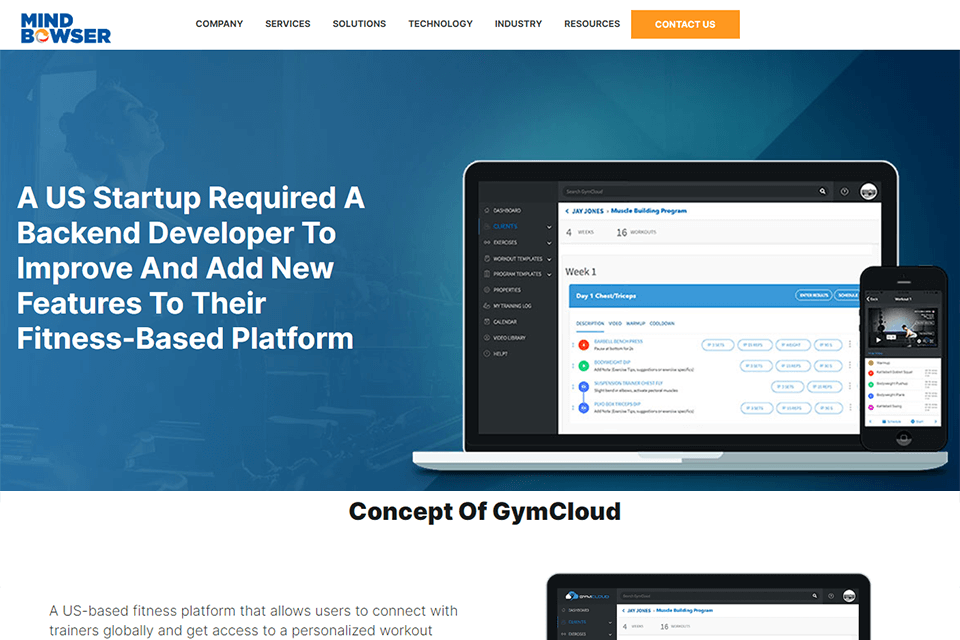Click the 'Concept Of GymCloud' heading
The width and height of the screenshot is (960, 640).
485,511
